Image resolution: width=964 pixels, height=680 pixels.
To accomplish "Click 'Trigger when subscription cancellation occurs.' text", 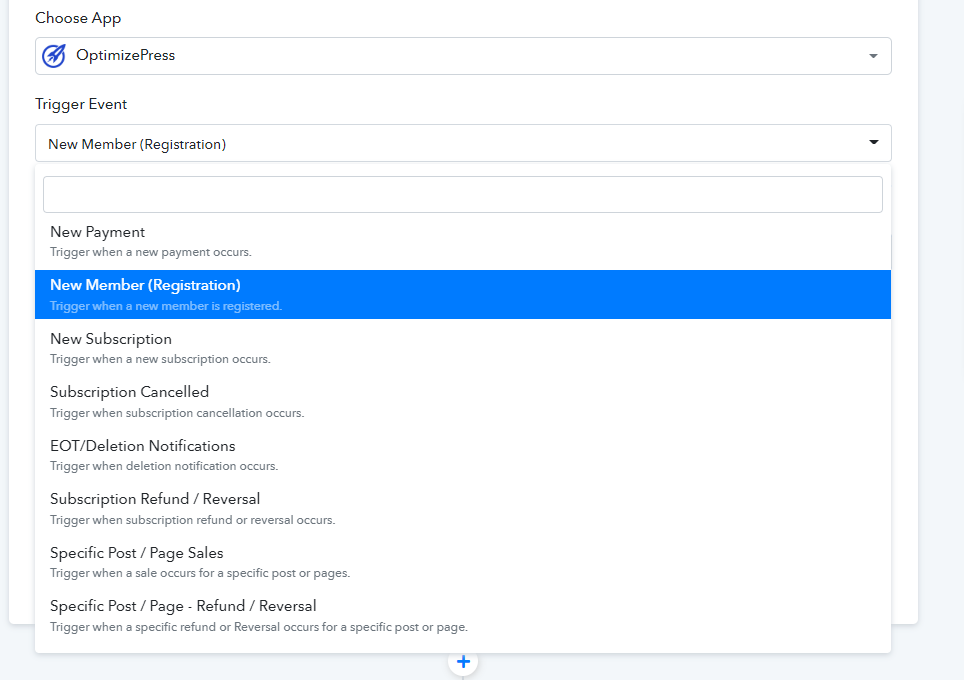I will 177,413.
